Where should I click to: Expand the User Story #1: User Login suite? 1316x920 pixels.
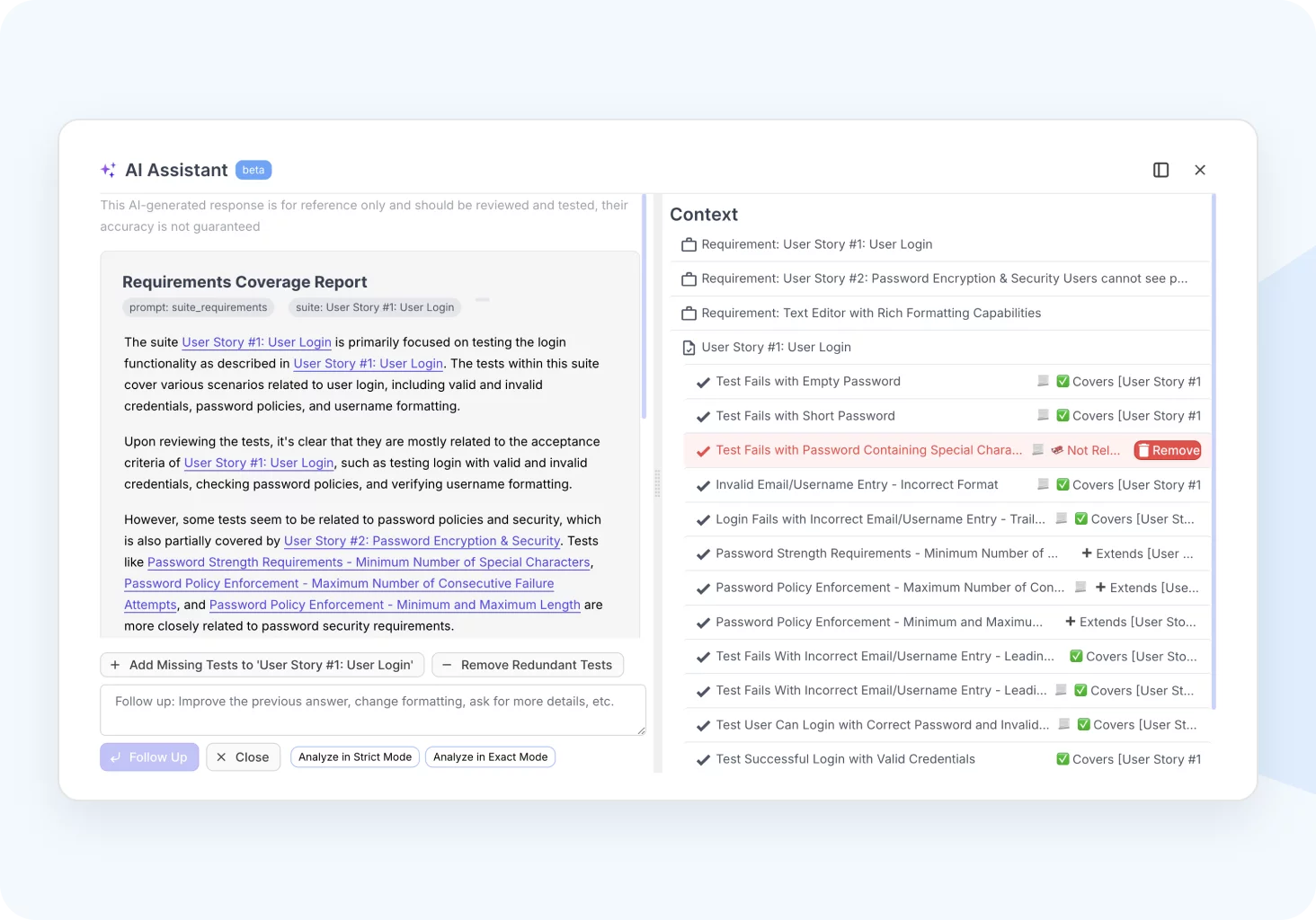776,348
